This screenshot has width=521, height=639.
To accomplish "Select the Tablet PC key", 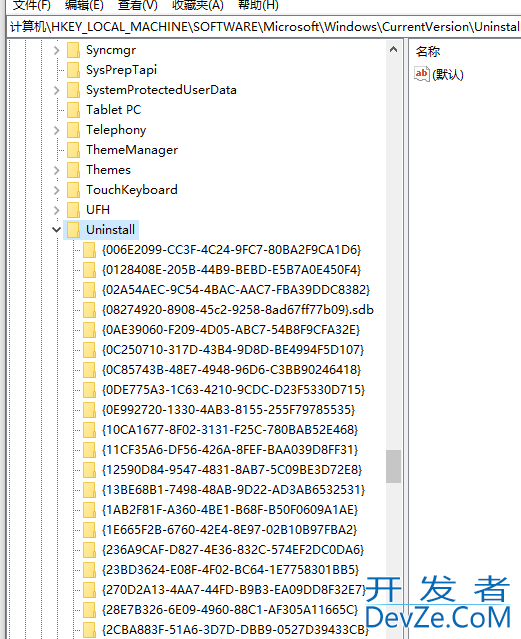I will point(113,110).
